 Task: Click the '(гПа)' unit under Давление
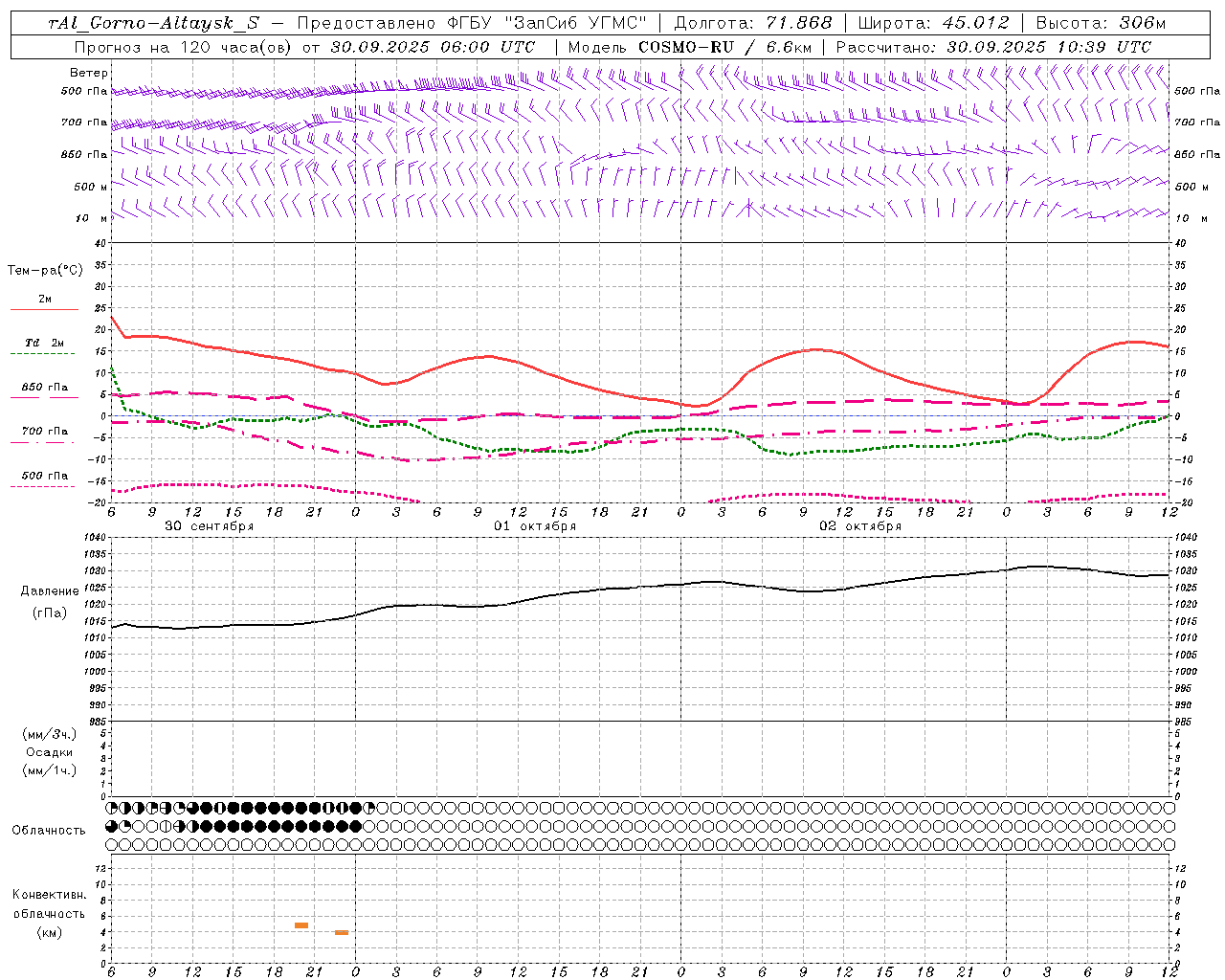coord(50,613)
